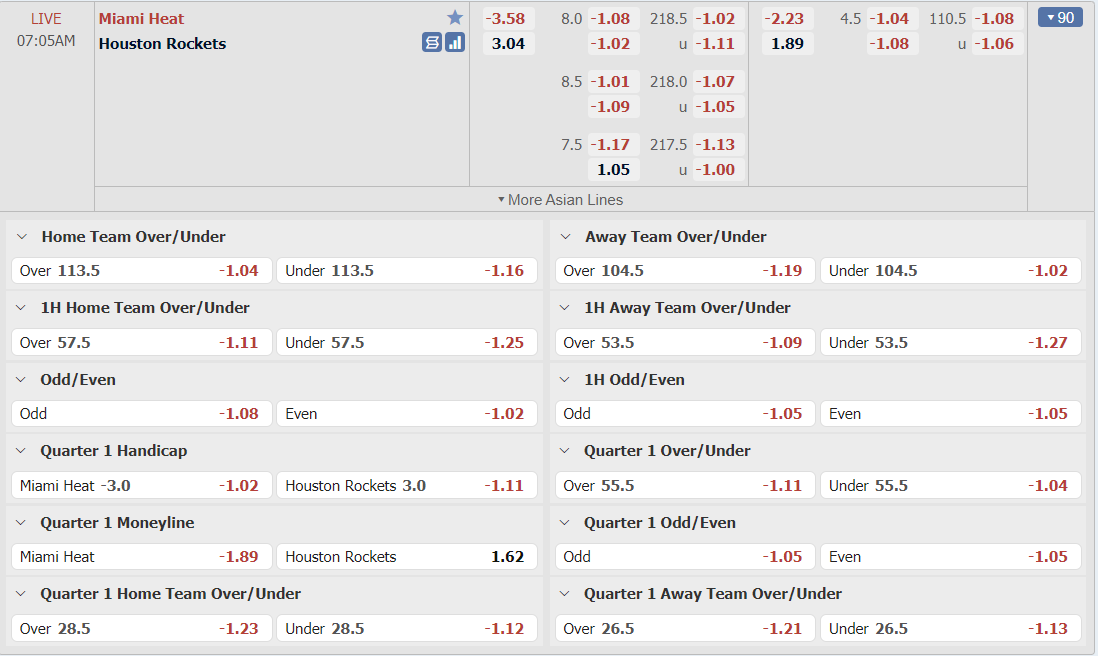This screenshot has width=1098, height=656.
Task: Pick first-half Under 110.5 at -1.06
Action: 998,43
